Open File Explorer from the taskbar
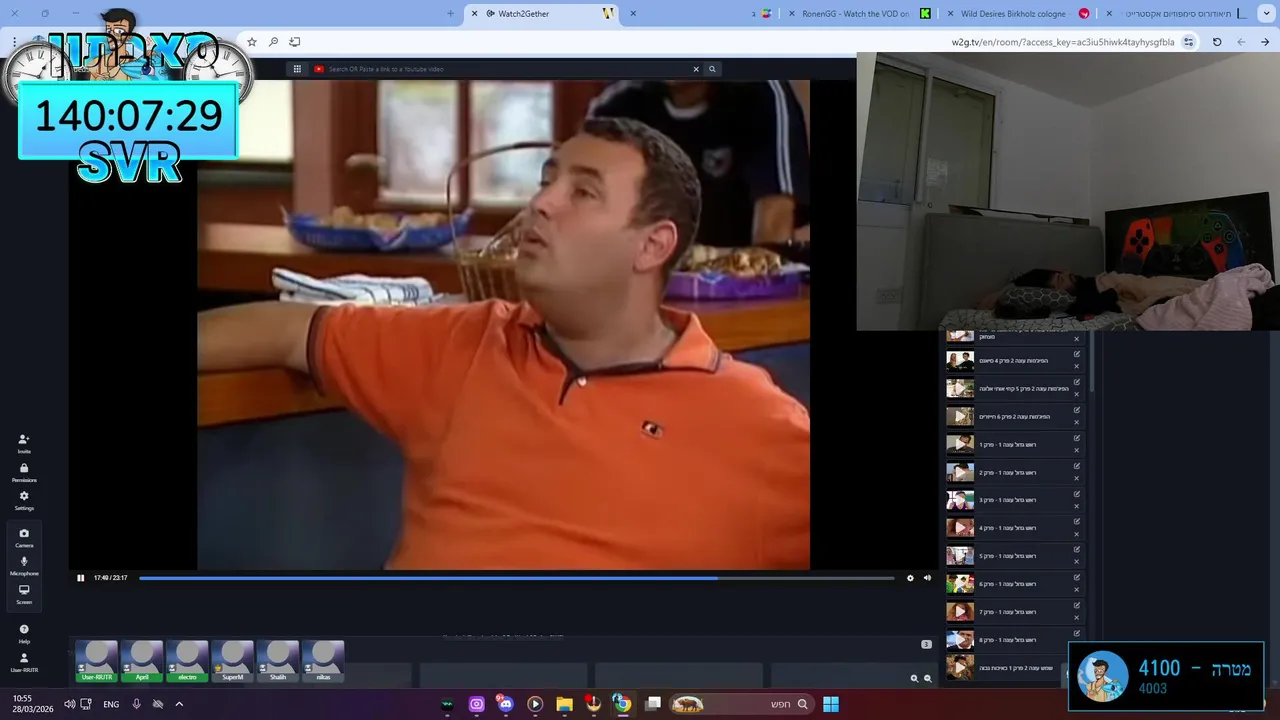This screenshot has height=720, width=1280. point(564,704)
